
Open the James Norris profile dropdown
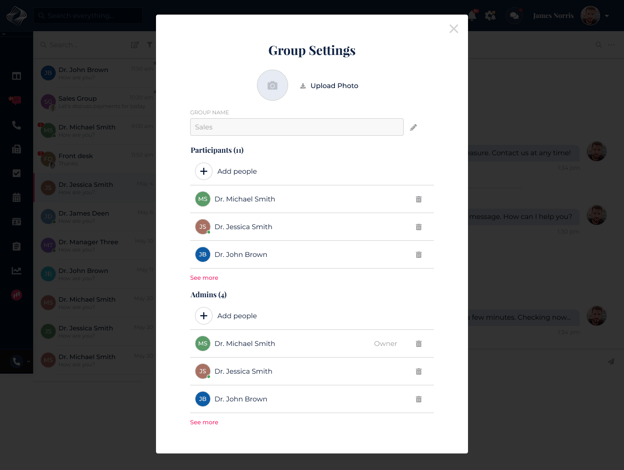pos(606,16)
